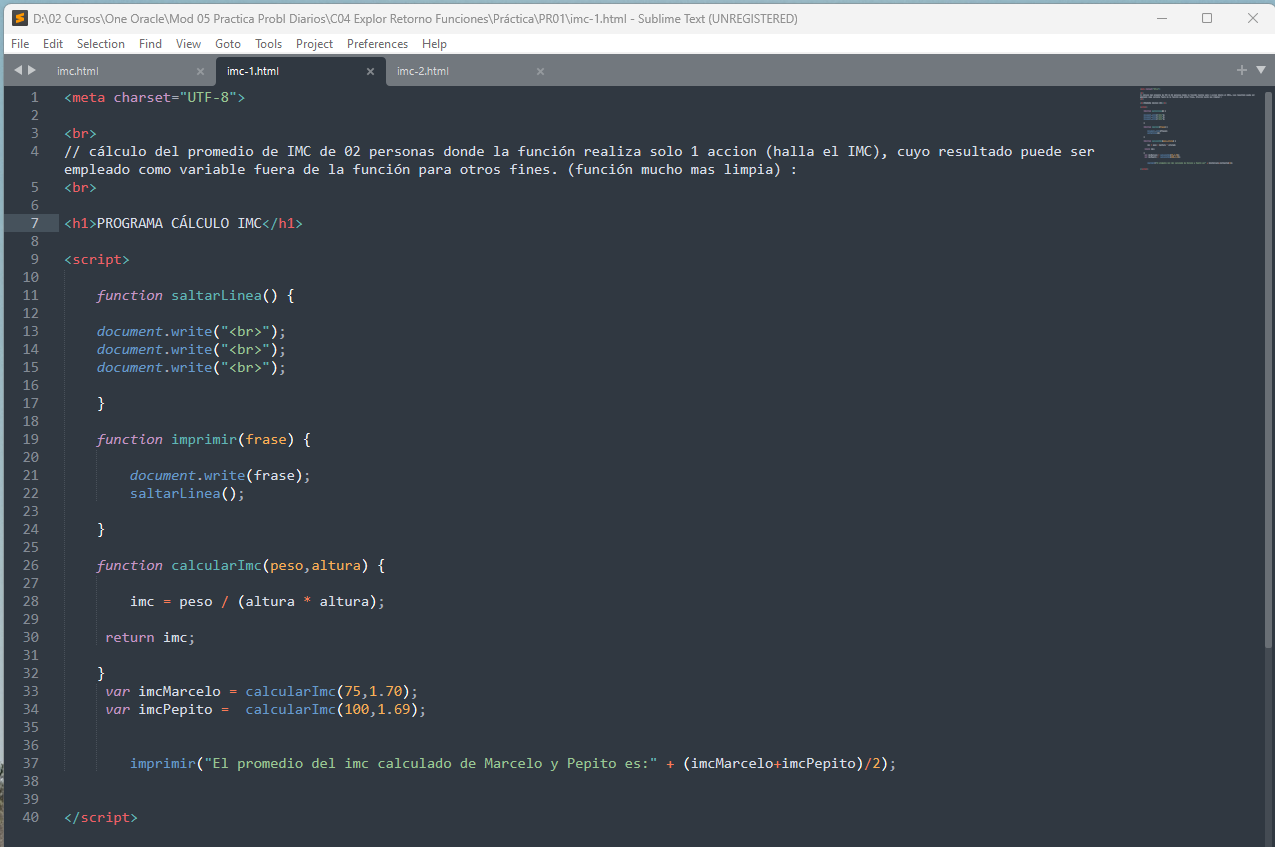Click line number 26 in the gutter

tap(30, 565)
